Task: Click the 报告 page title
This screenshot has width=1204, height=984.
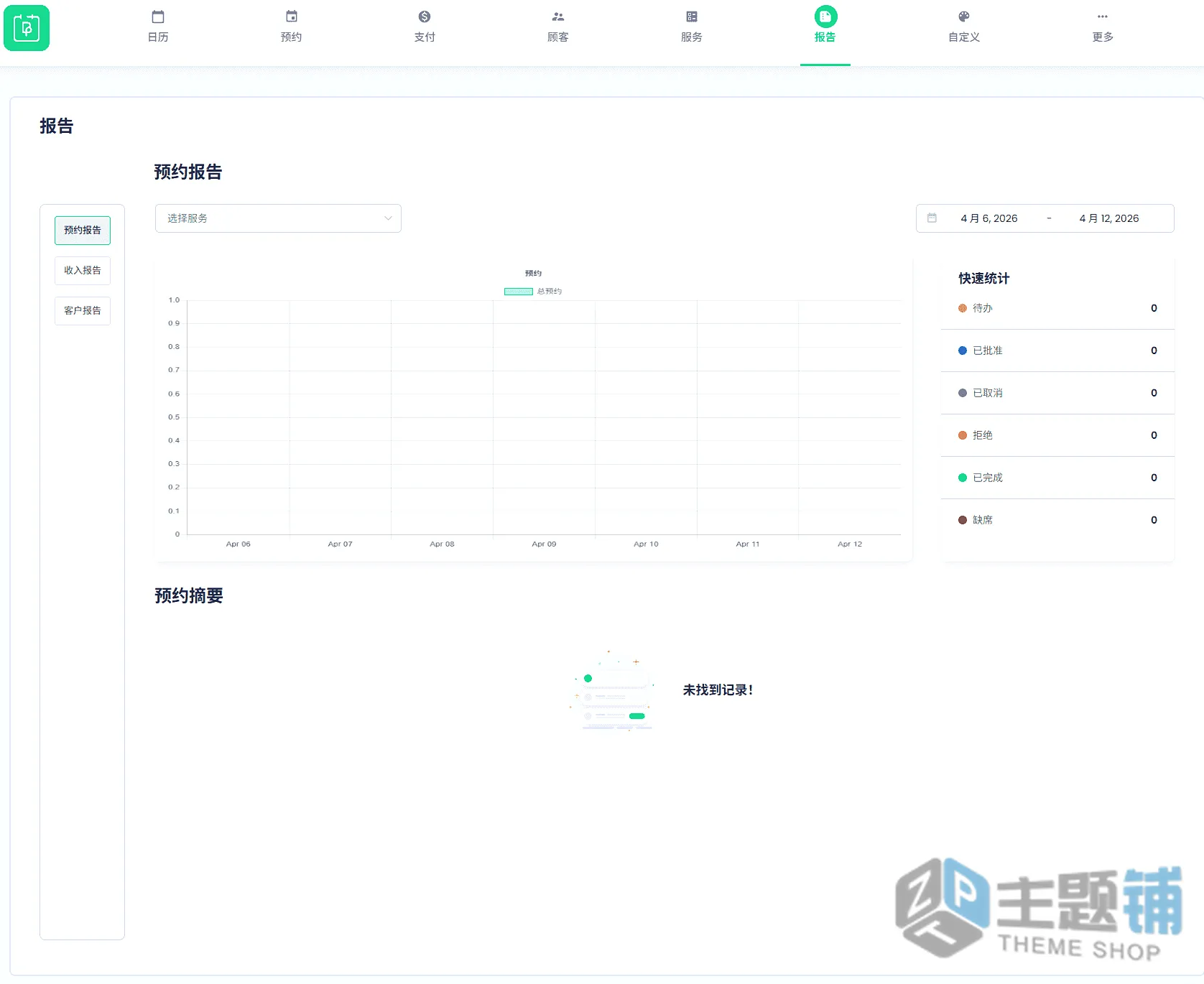Action: click(57, 126)
